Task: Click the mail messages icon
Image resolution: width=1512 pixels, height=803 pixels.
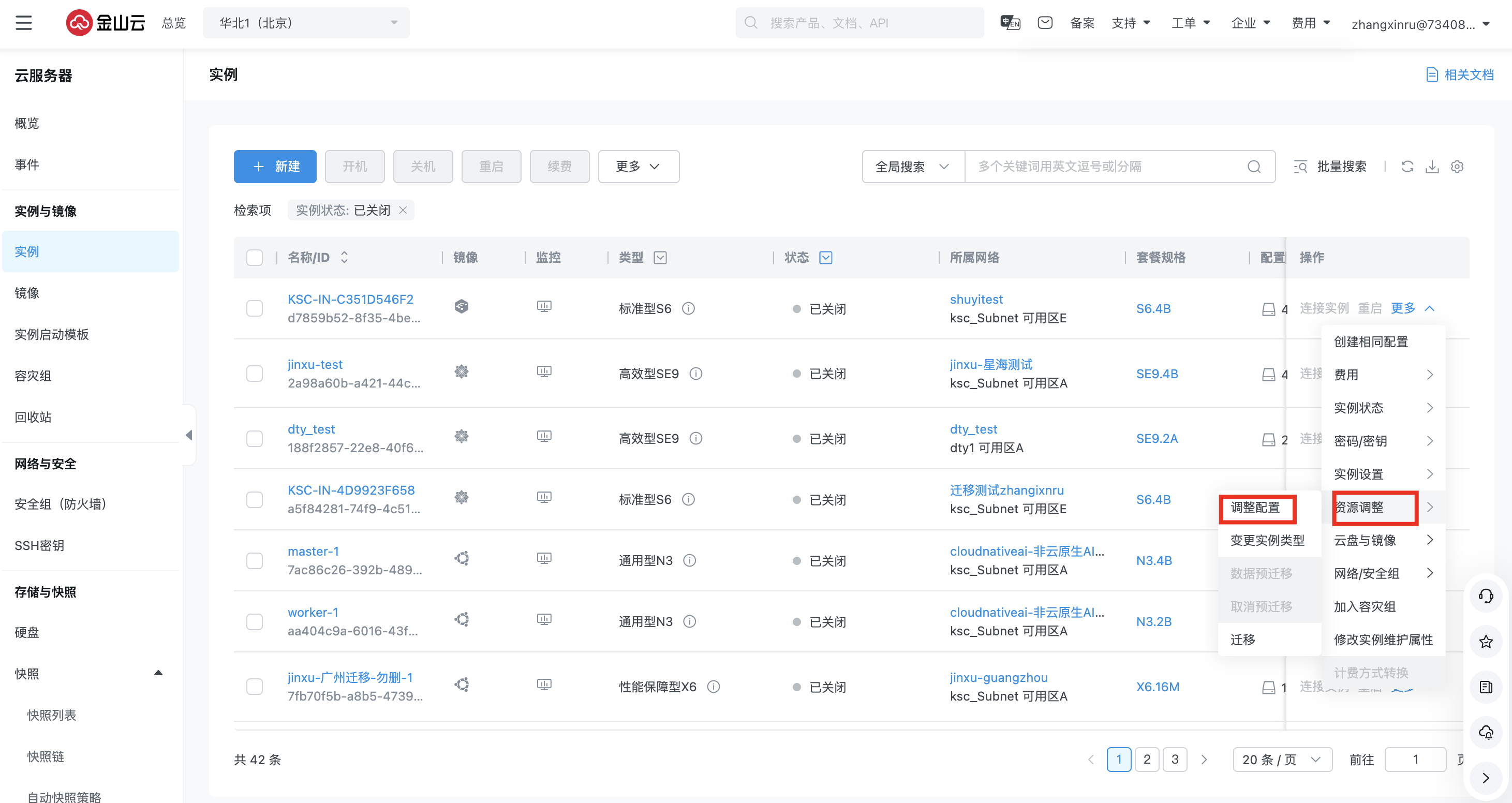Action: point(1045,23)
